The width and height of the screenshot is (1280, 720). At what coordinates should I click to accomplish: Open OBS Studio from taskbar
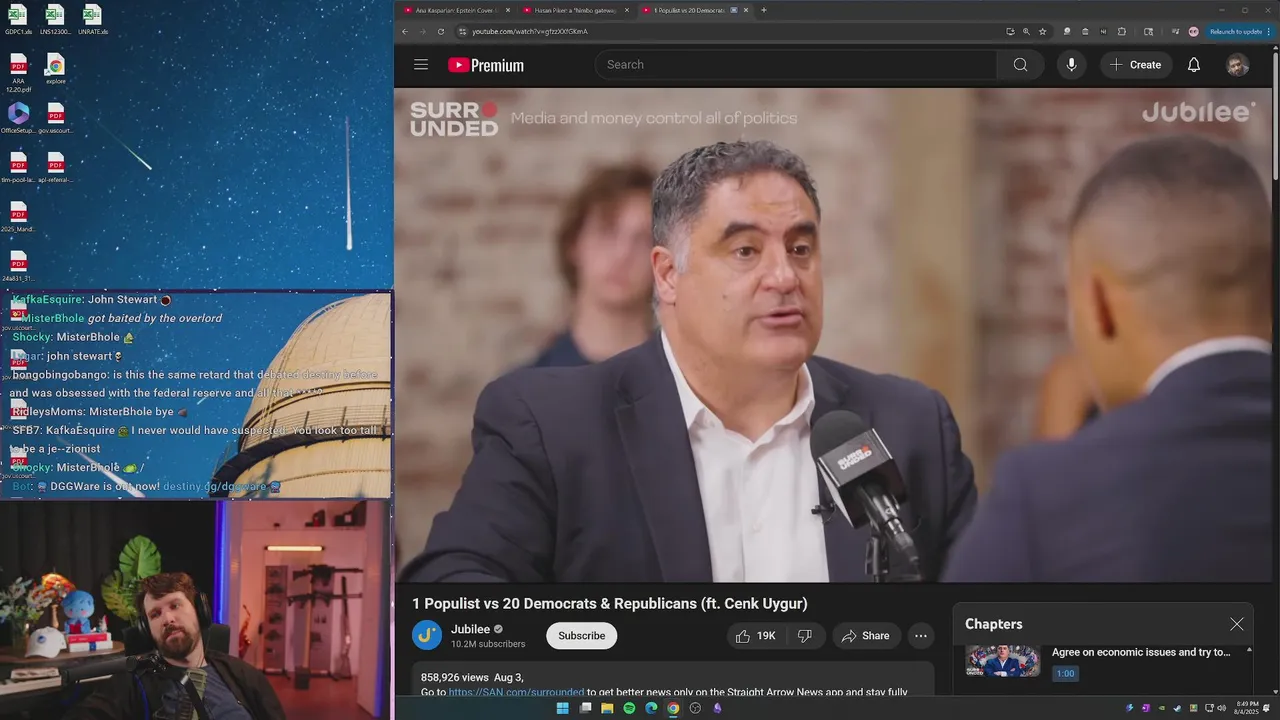[x=695, y=708]
